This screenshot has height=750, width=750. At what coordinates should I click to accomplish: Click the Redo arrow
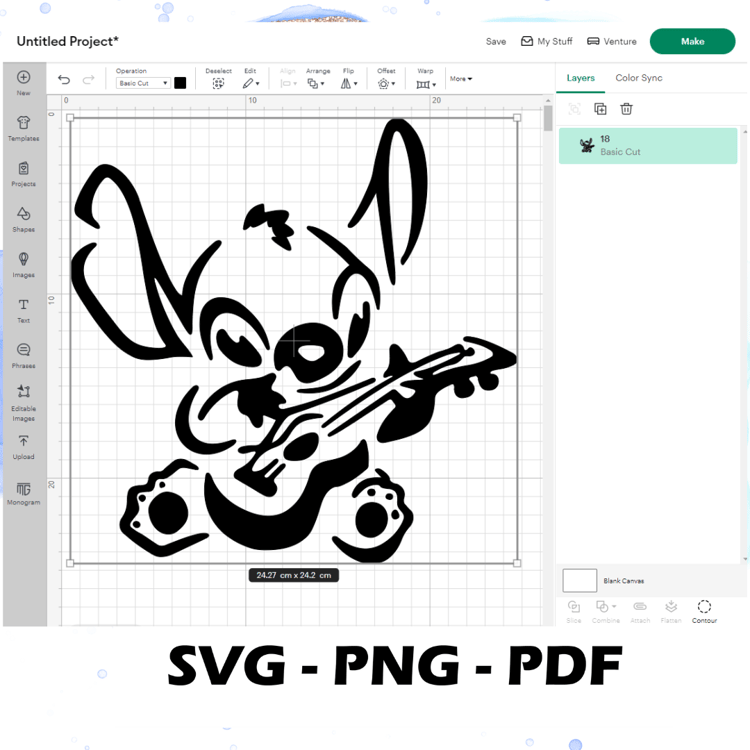88,79
